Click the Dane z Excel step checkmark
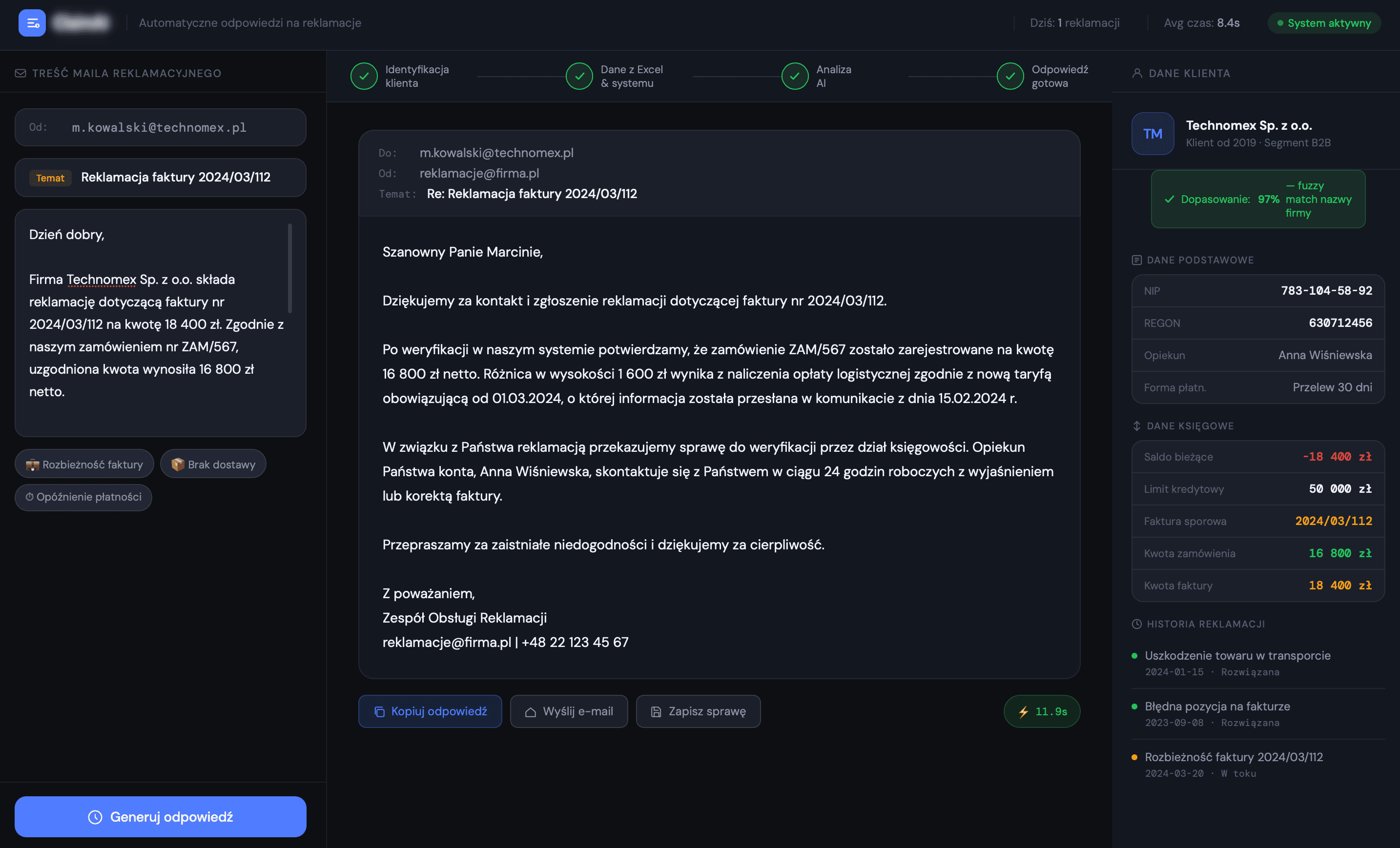 coord(579,76)
